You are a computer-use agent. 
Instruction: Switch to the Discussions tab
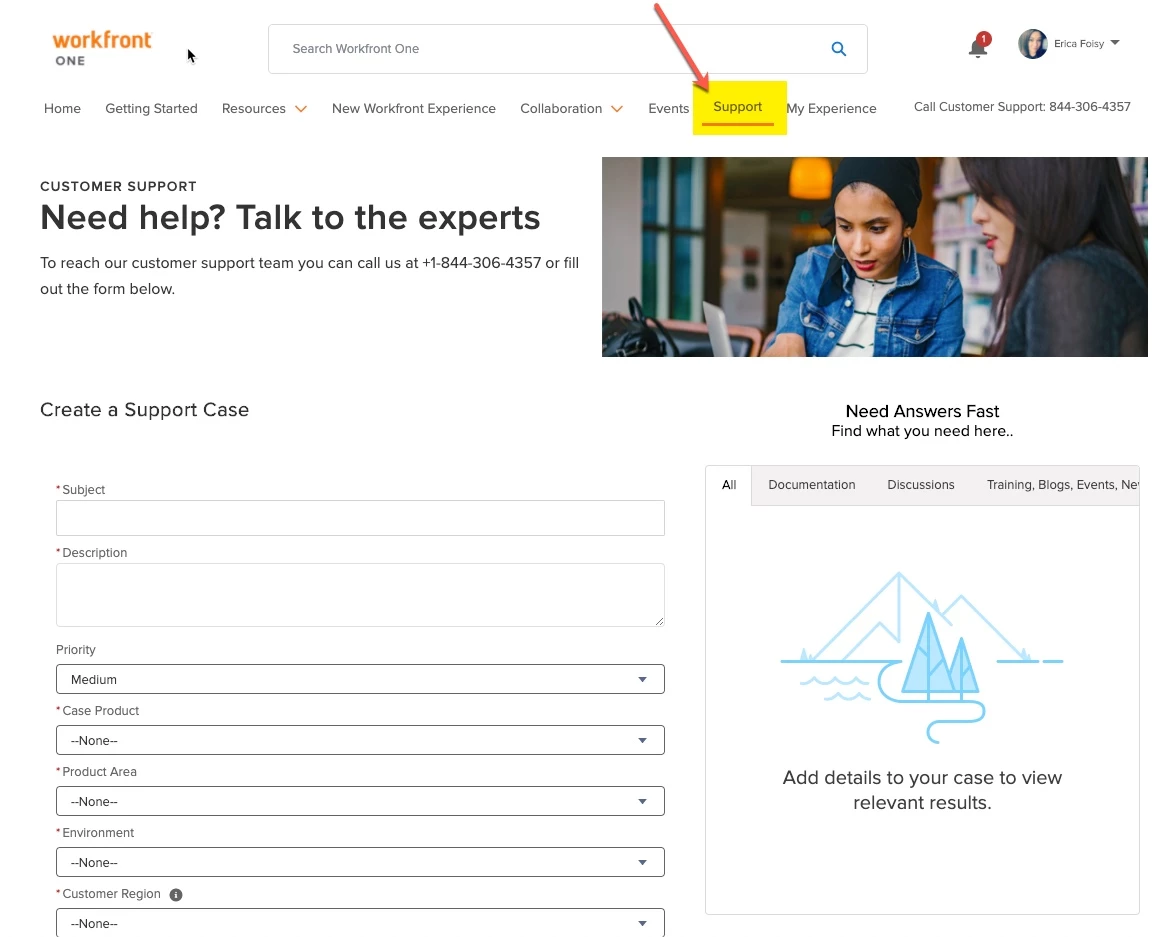coord(920,485)
